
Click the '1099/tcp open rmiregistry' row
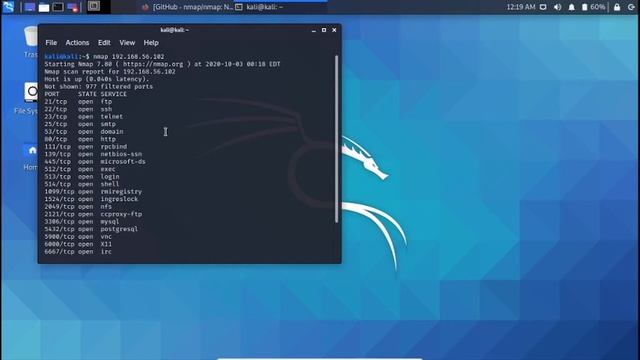tap(93, 191)
